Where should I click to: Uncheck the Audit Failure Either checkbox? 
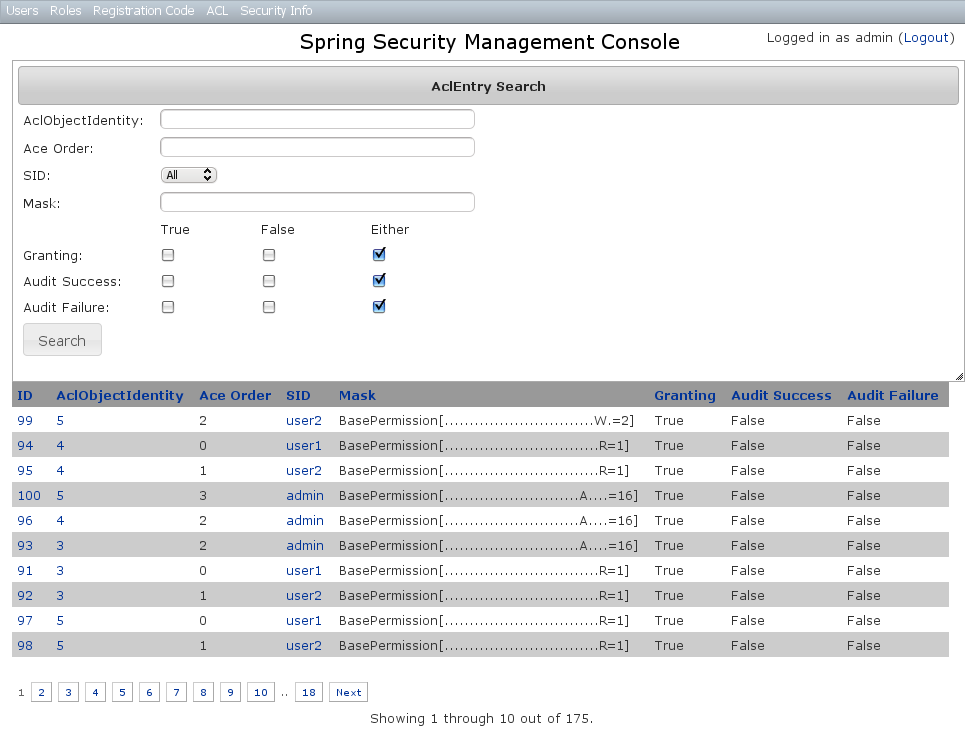379,307
